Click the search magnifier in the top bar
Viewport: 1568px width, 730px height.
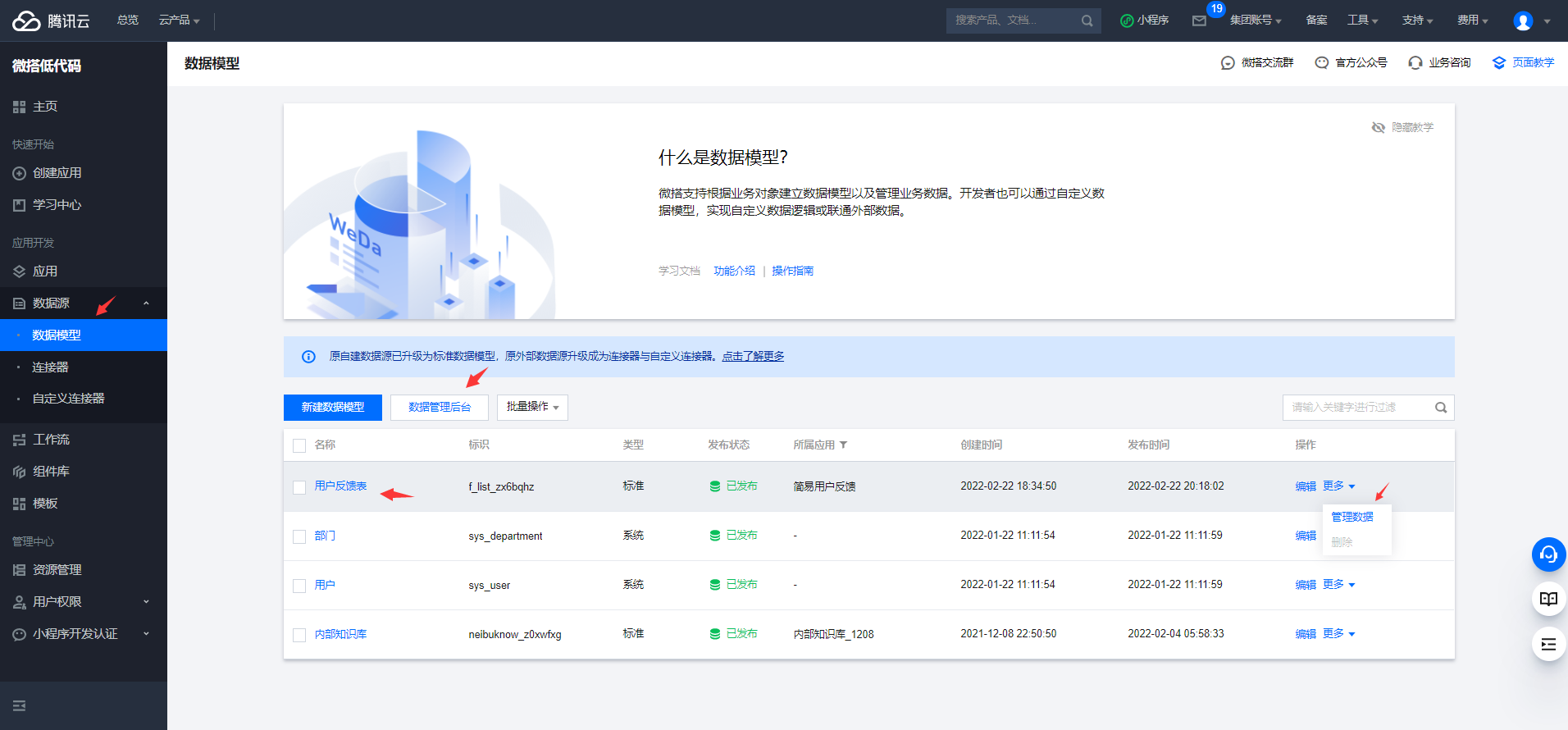click(1087, 21)
